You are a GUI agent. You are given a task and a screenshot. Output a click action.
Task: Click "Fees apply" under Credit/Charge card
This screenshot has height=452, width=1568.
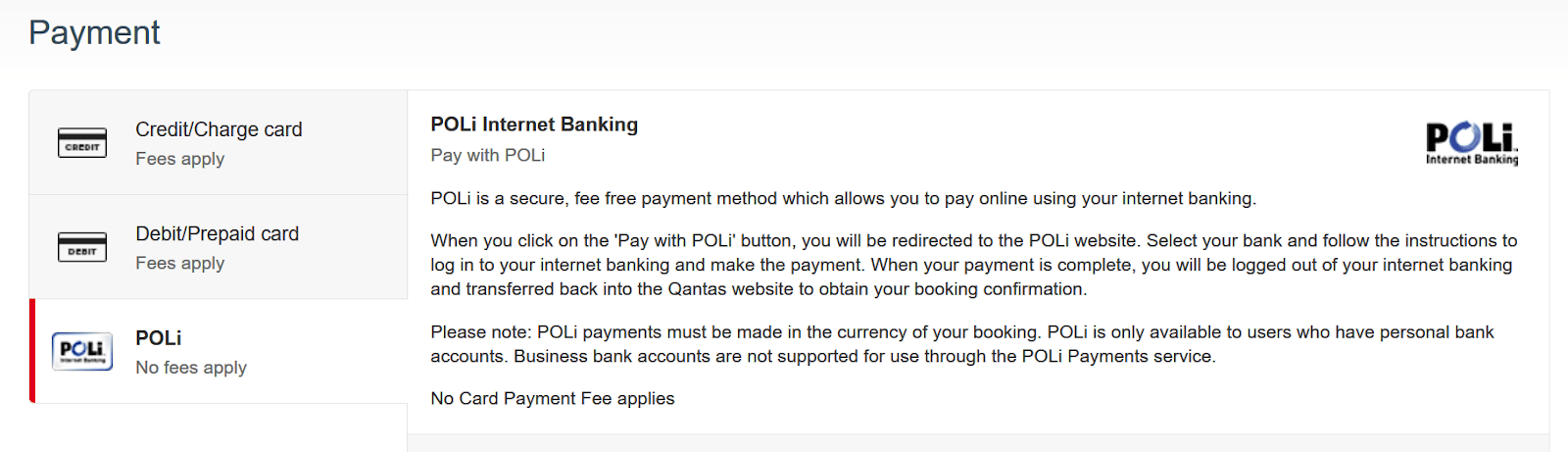pos(180,159)
